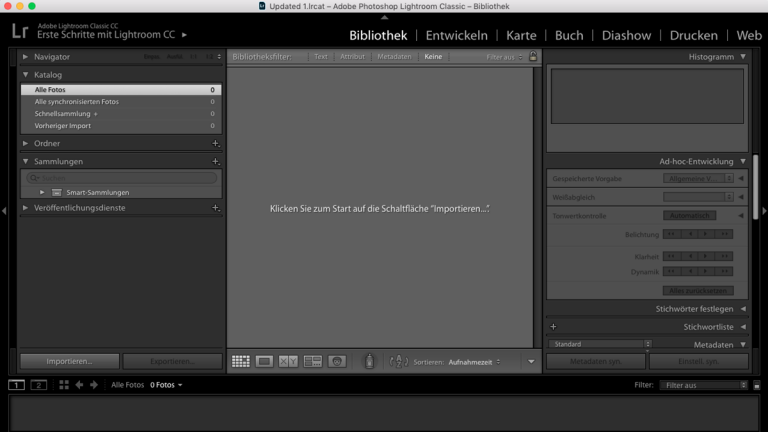Image resolution: width=768 pixels, height=432 pixels.
Task: Switch to Buch module
Action: coord(569,35)
